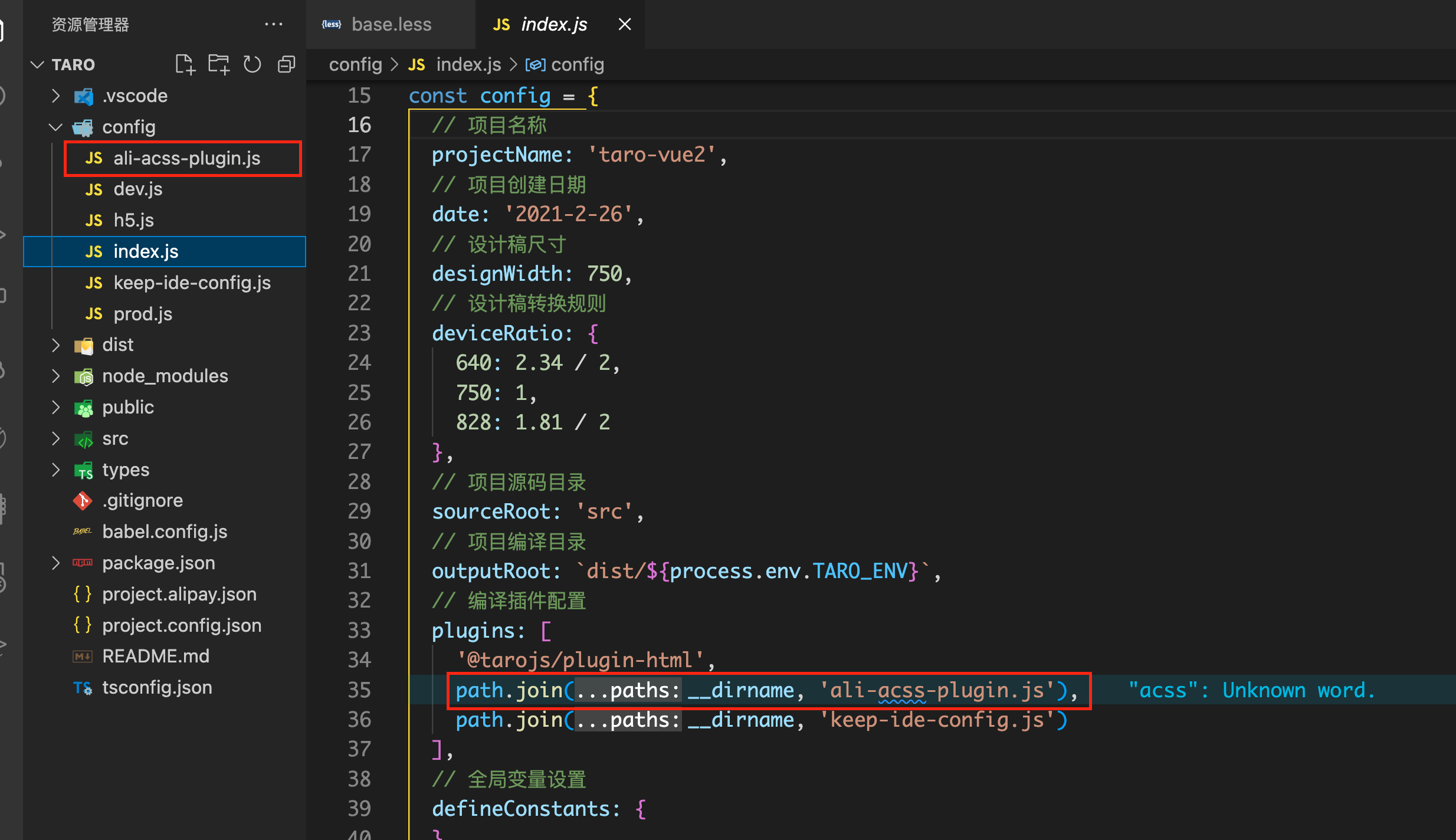This screenshot has width=1456, height=840.
Task: Expand the src folder
Action: tap(55, 438)
